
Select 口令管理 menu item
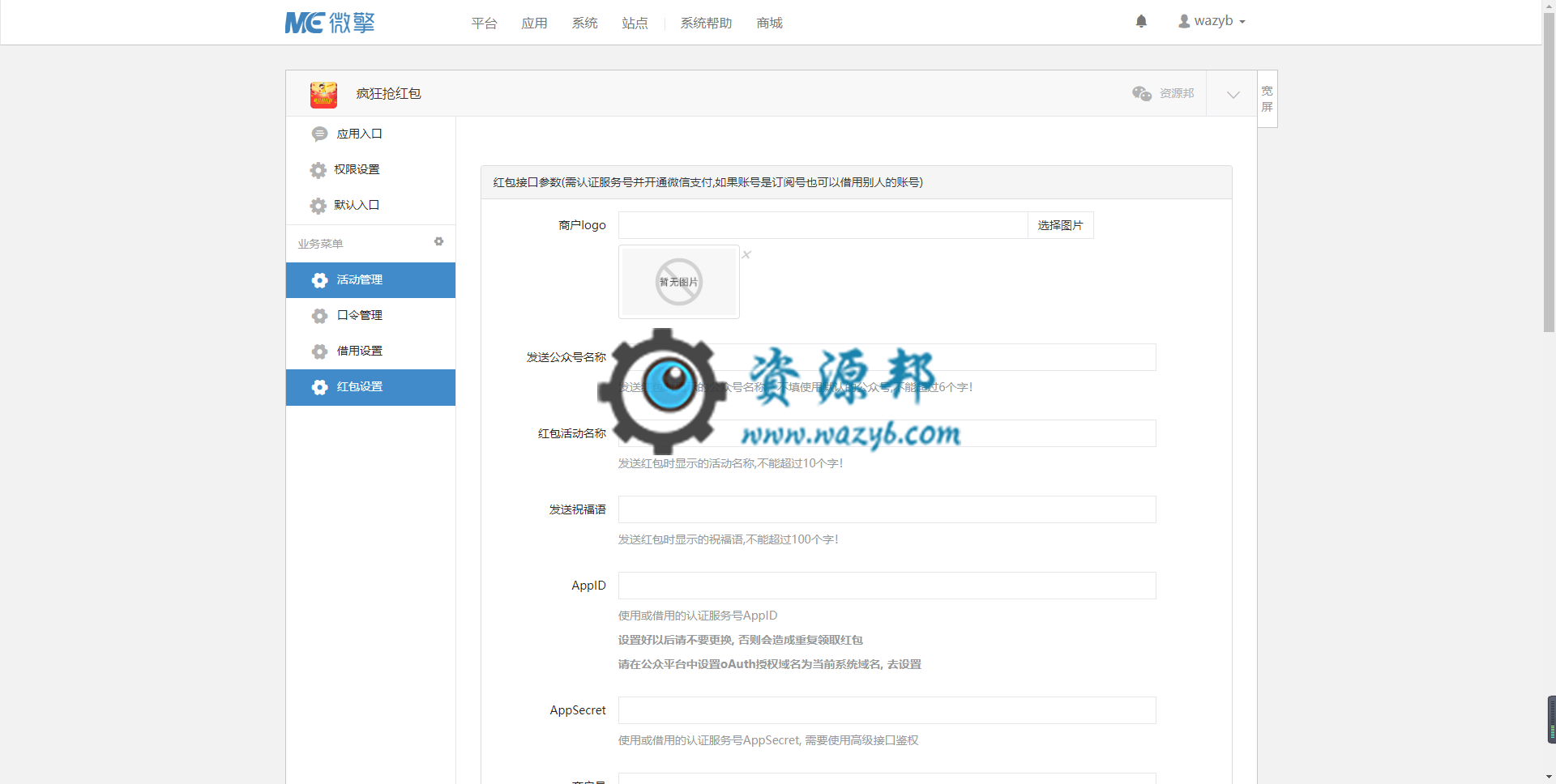click(370, 316)
